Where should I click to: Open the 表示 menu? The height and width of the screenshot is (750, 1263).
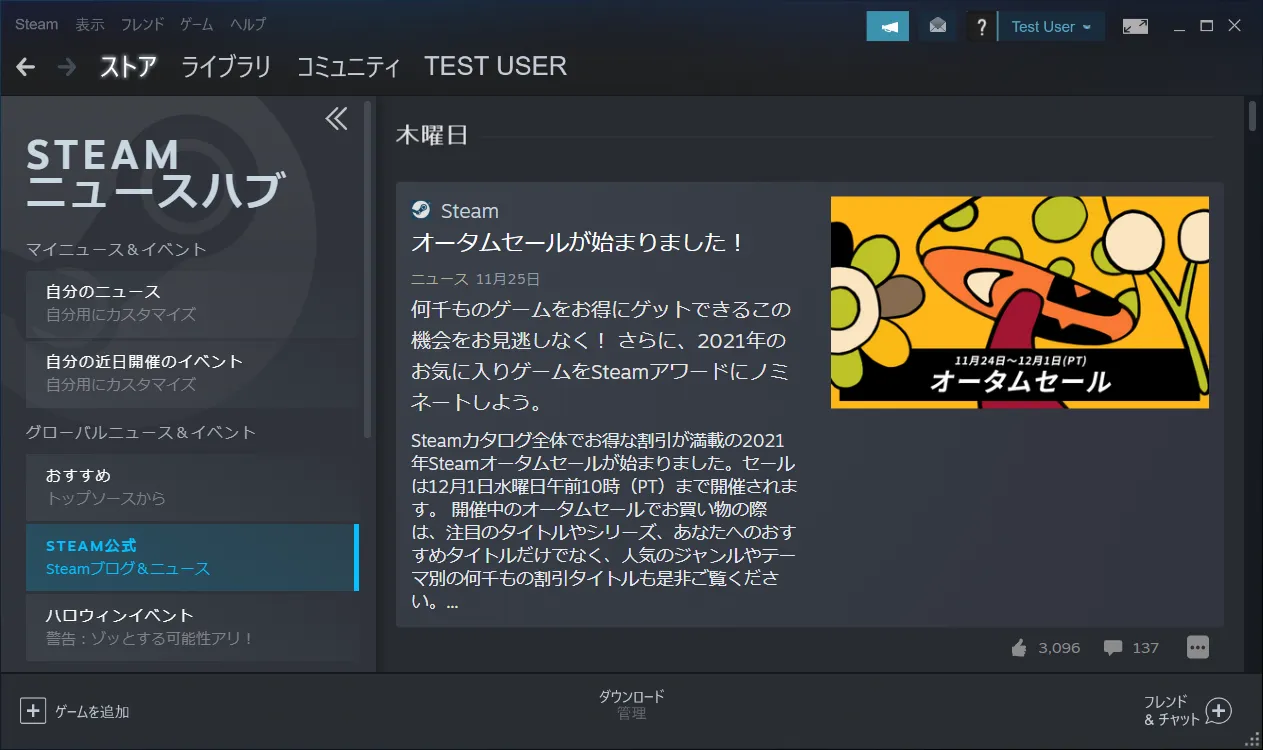click(90, 24)
